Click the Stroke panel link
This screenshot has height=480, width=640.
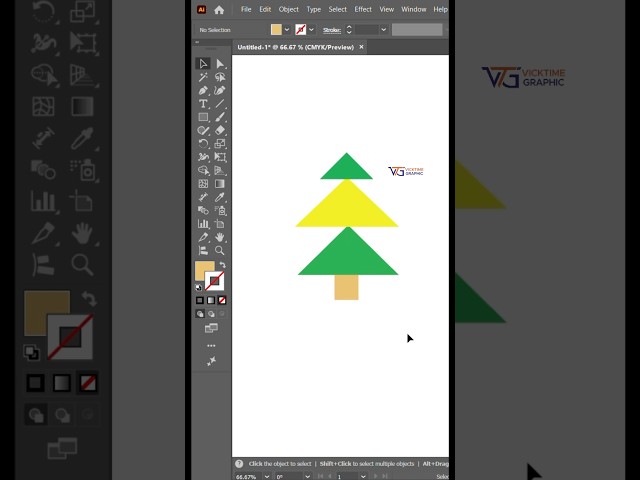(x=332, y=30)
